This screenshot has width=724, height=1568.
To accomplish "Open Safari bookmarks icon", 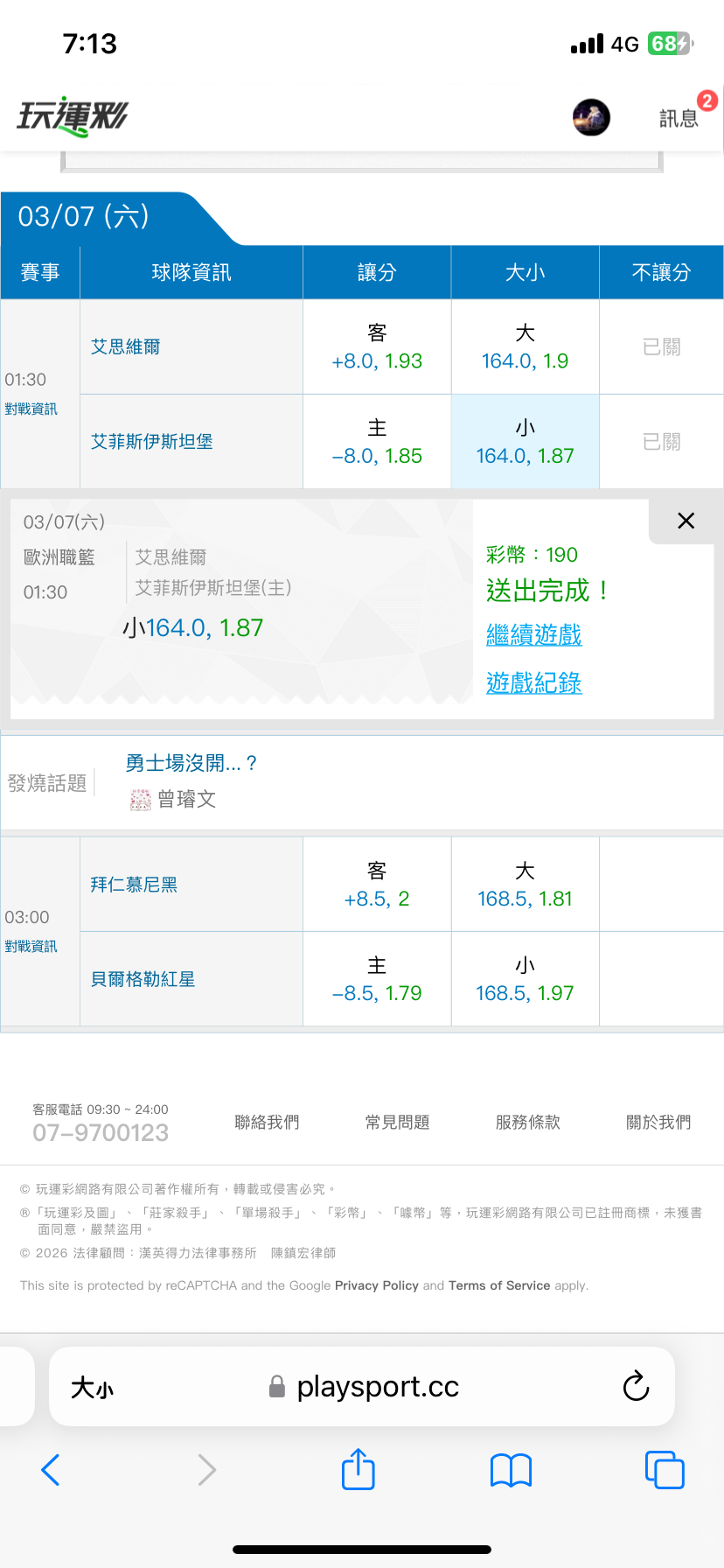I will pos(512,1470).
